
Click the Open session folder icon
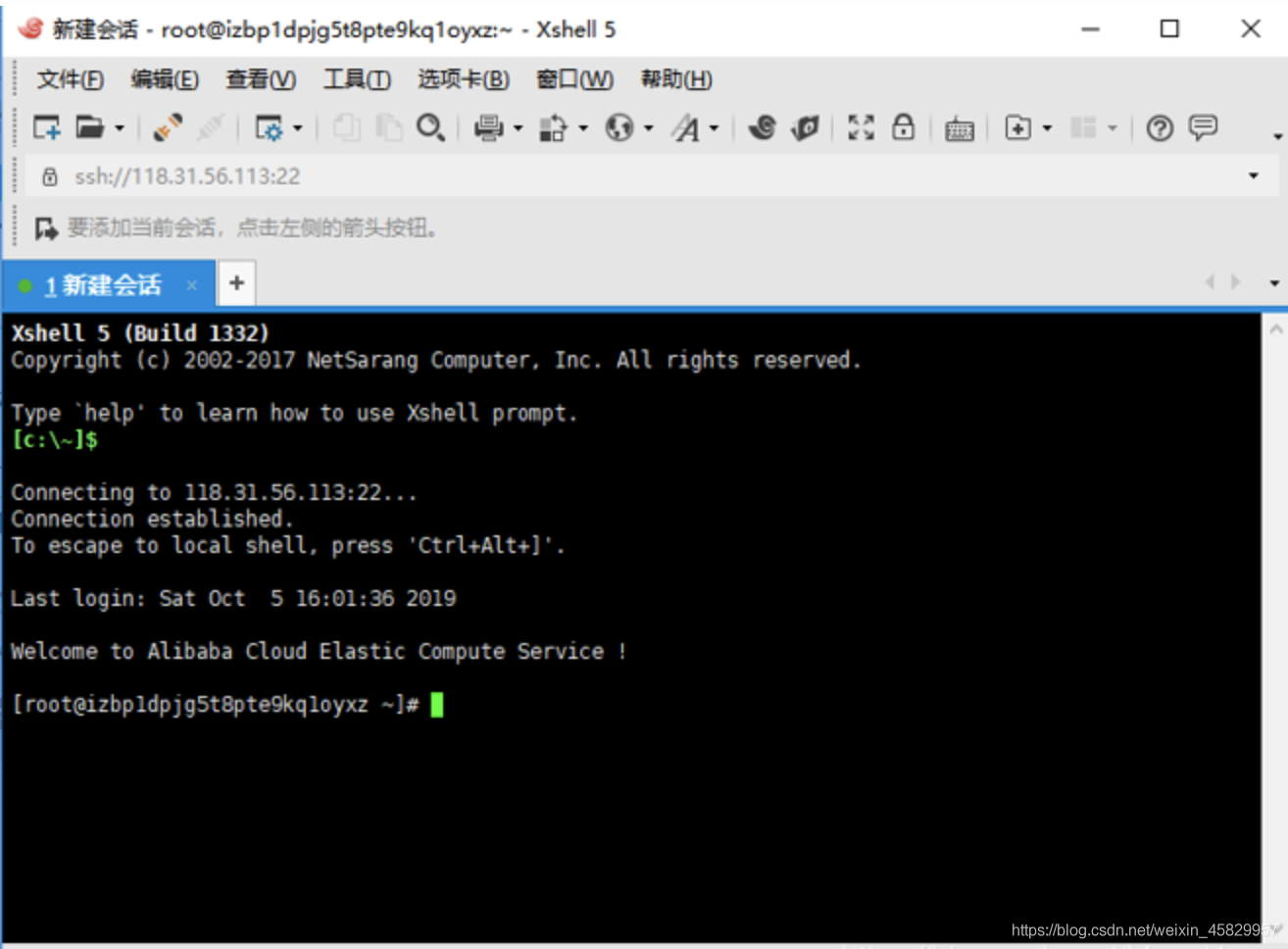(x=89, y=127)
